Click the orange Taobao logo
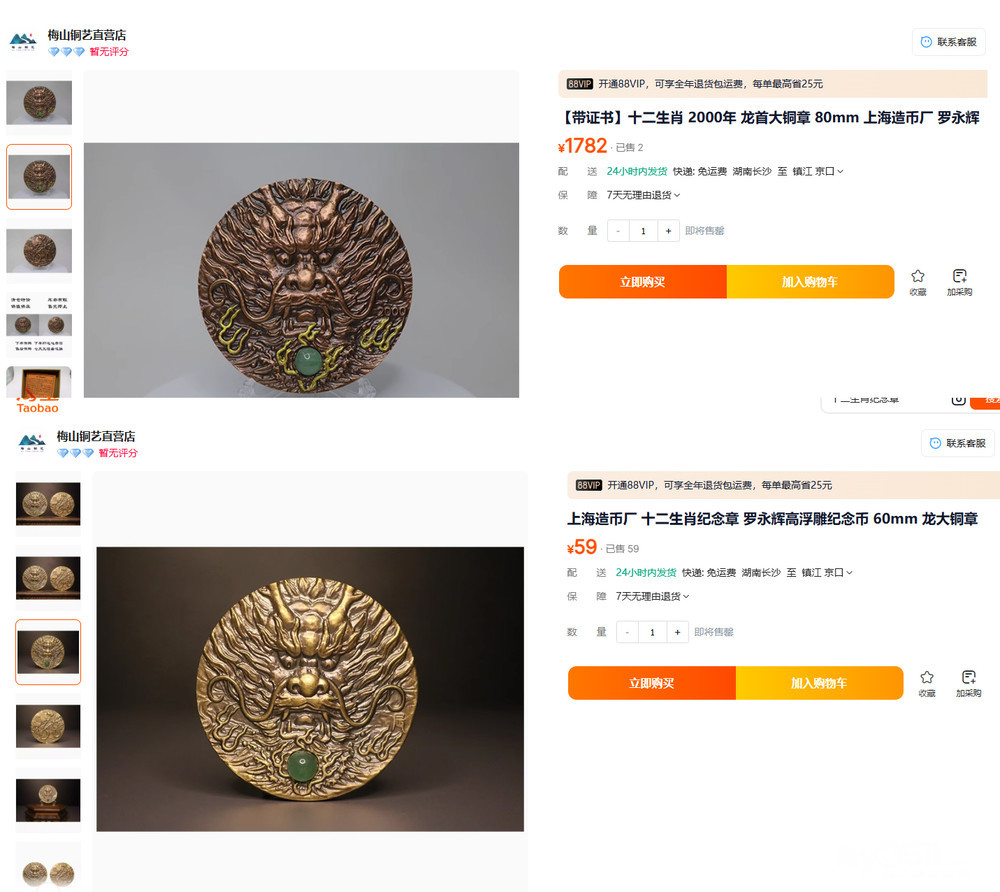Image resolution: width=1000 pixels, height=892 pixels. pyautogui.click(x=38, y=406)
